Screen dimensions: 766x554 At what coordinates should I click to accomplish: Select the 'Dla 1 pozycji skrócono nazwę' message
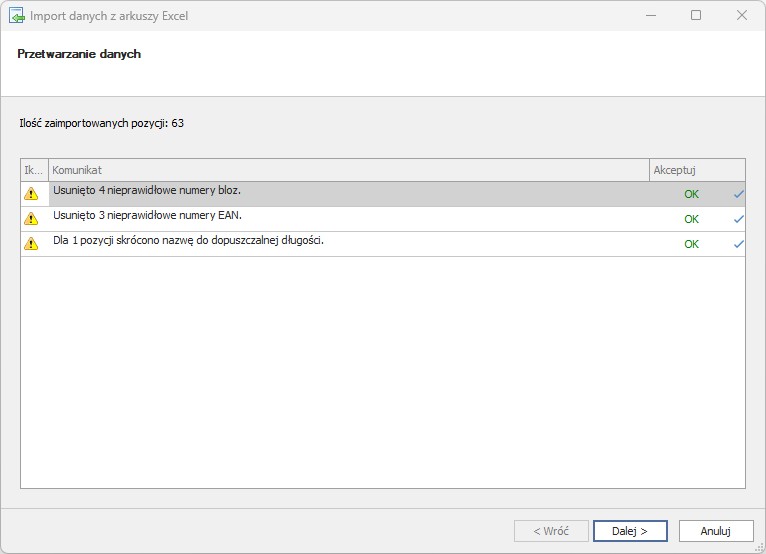pos(188,240)
